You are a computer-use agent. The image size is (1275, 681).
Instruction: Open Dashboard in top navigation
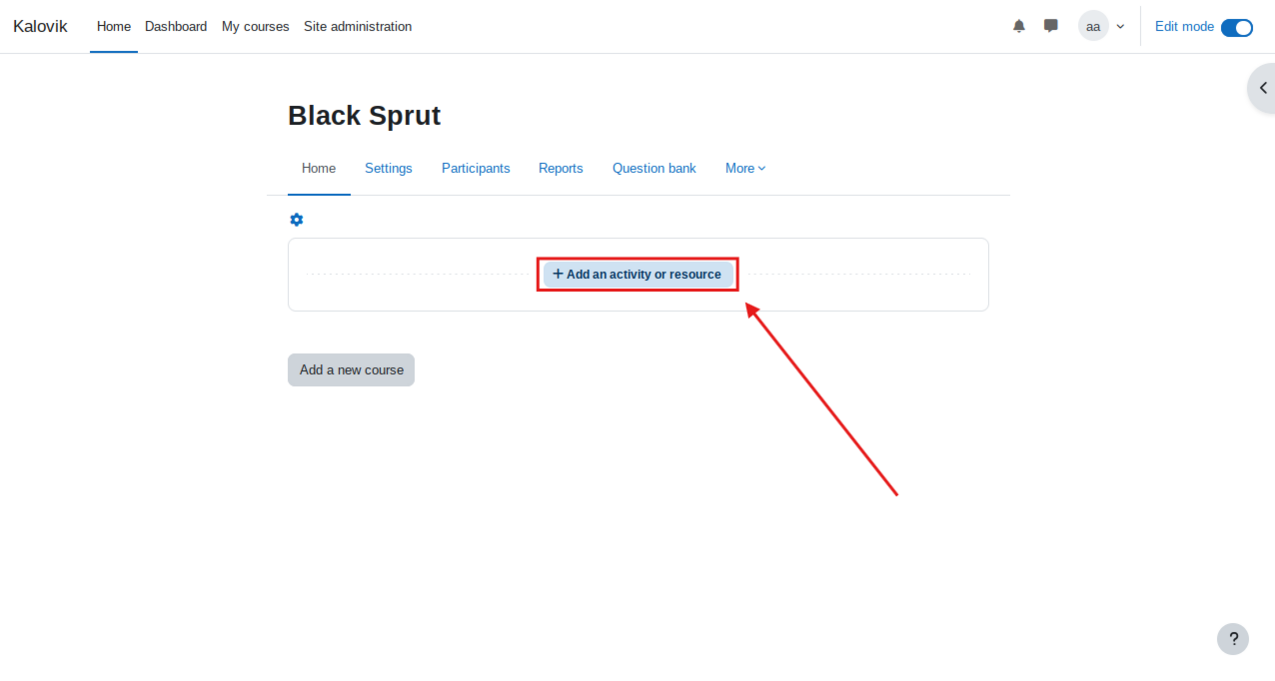176,27
